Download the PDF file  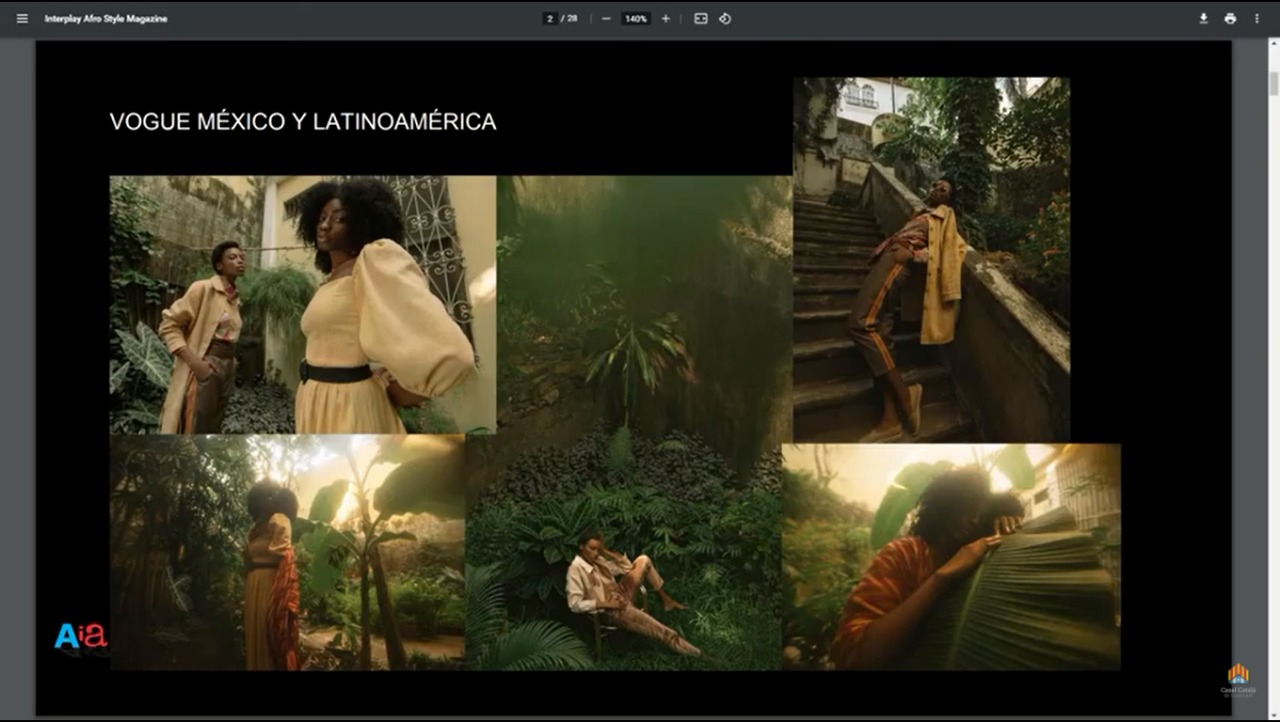coord(1203,18)
